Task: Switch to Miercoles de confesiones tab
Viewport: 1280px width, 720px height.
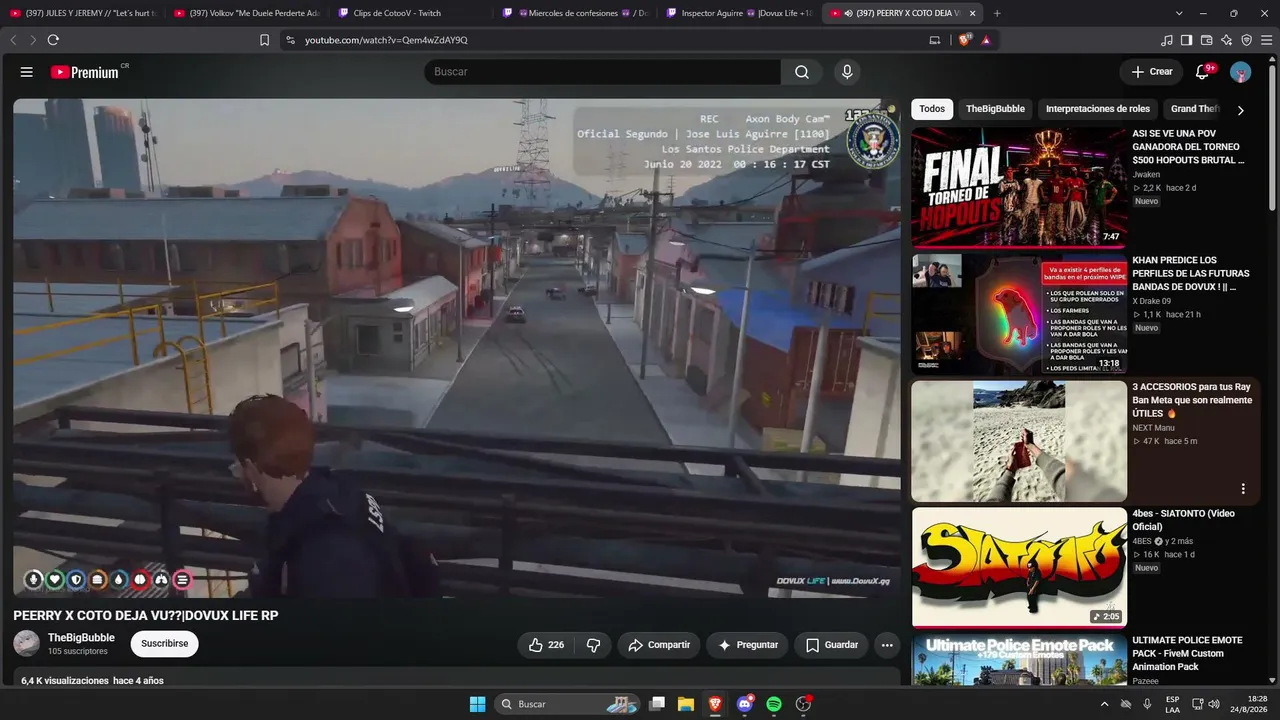Action: point(574,13)
